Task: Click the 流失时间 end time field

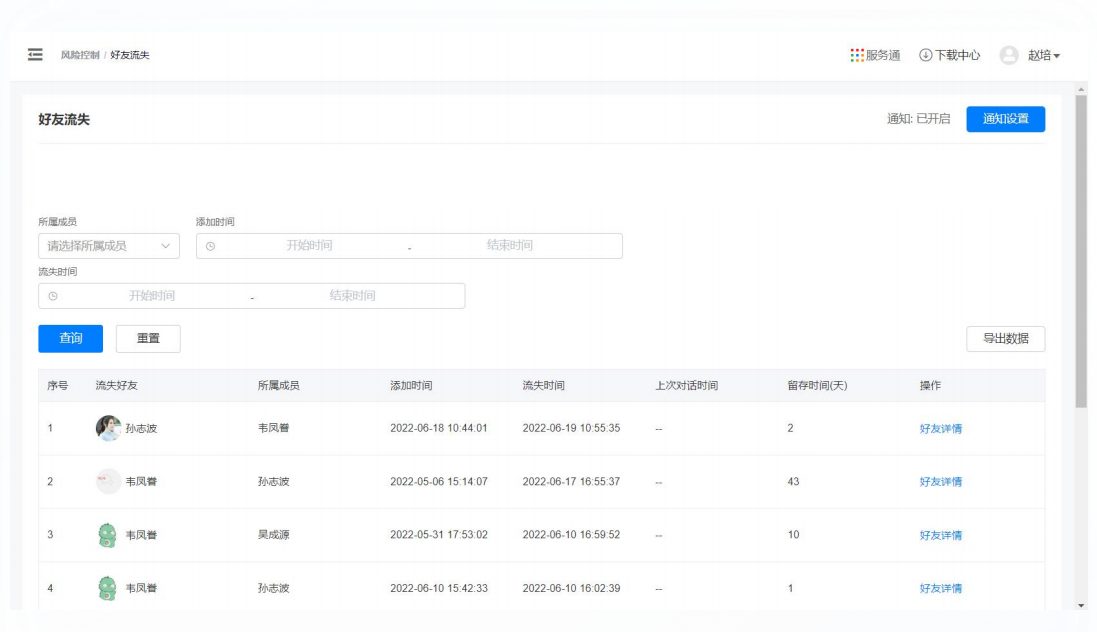Action: (352, 296)
